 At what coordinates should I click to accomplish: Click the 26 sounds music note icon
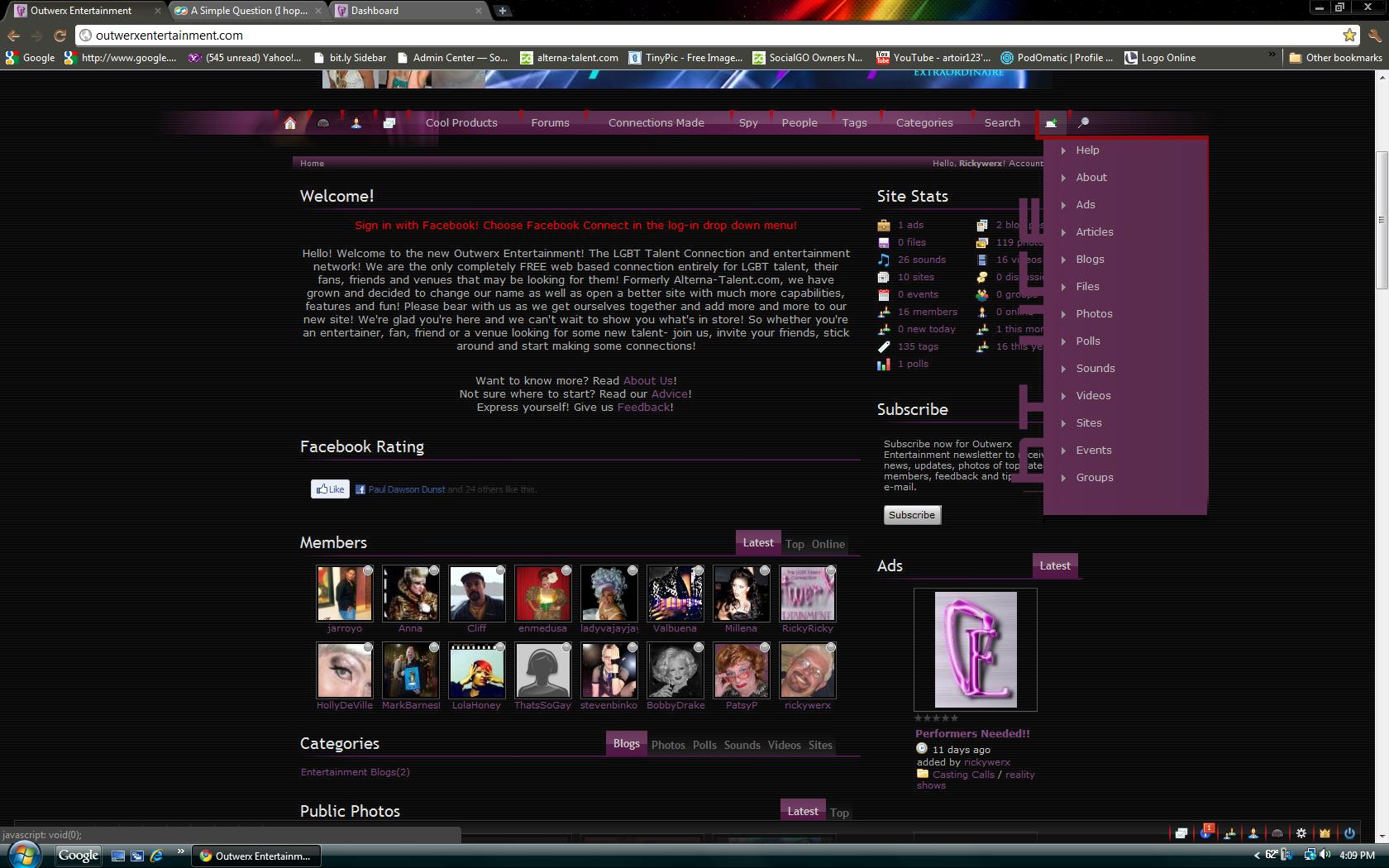pyautogui.click(x=884, y=260)
